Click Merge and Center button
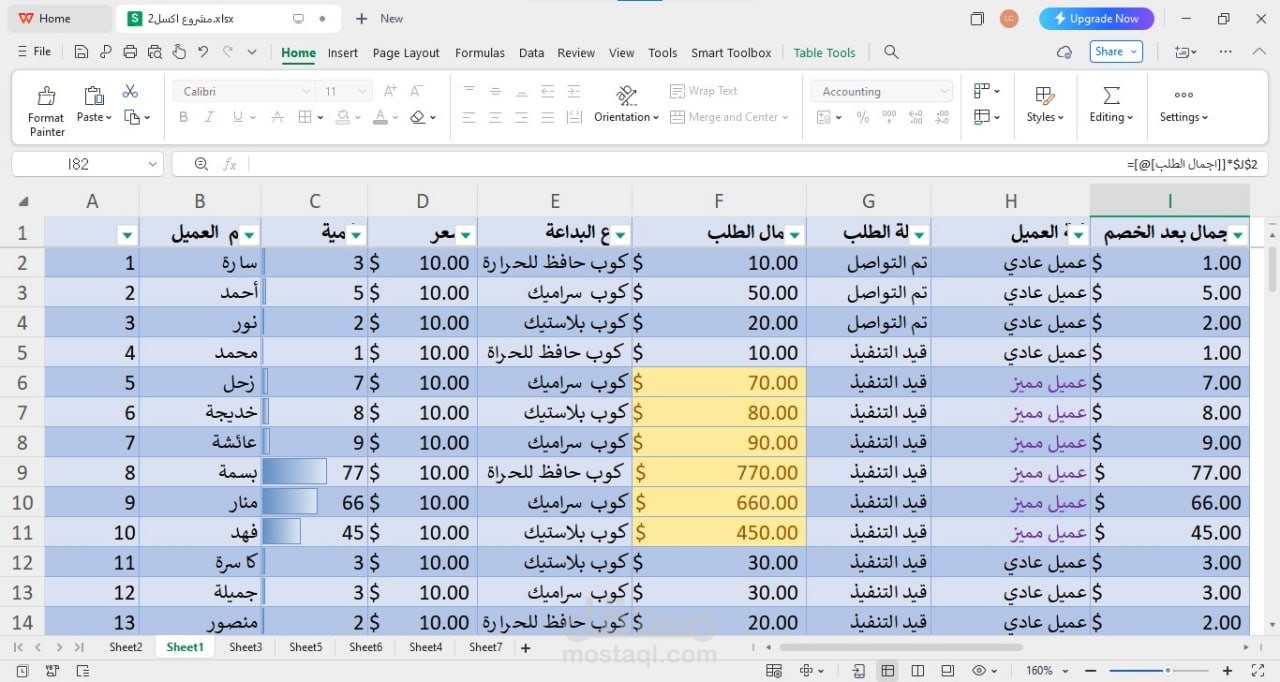This screenshot has height=682, width=1280. (729, 117)
